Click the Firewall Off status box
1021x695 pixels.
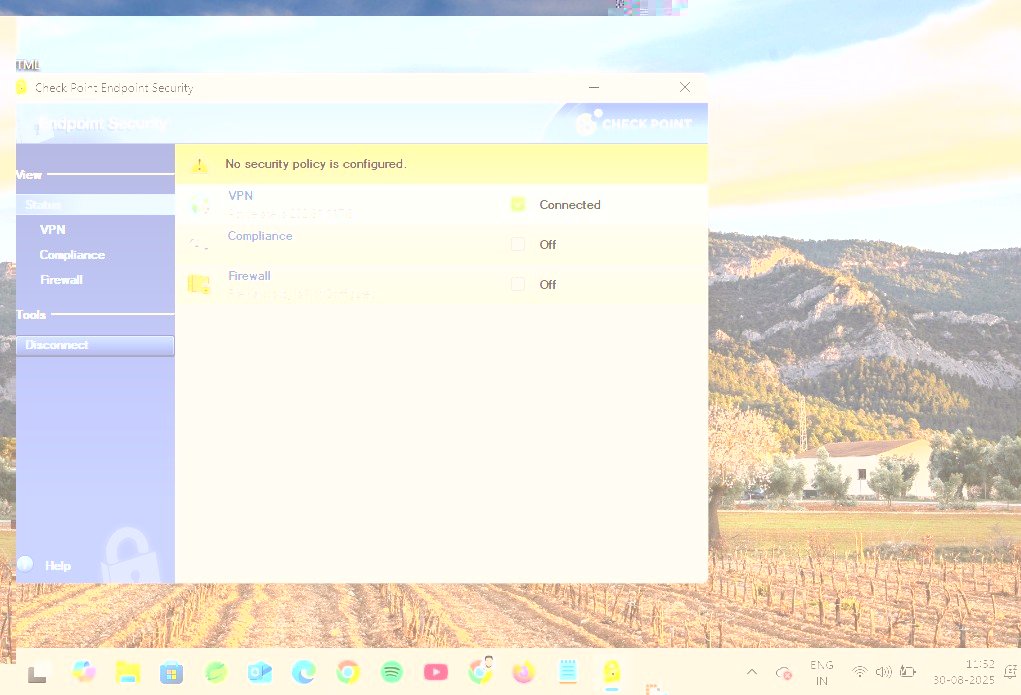coord(518,284)
